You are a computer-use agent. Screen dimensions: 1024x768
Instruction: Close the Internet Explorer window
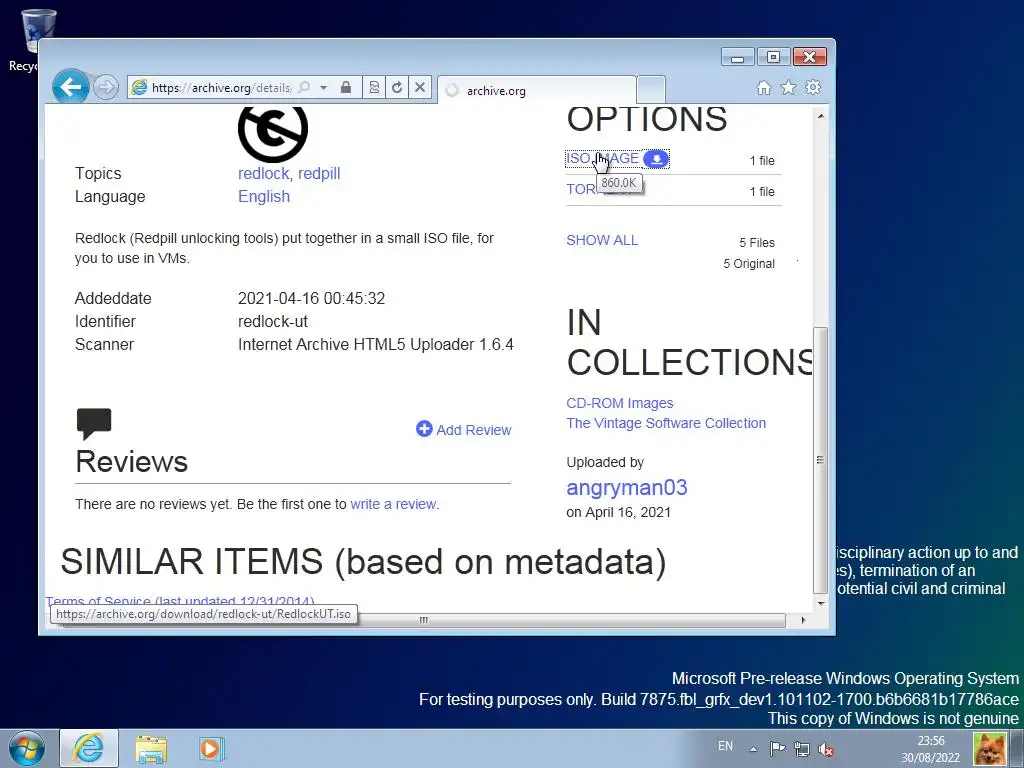coord(810,57)
